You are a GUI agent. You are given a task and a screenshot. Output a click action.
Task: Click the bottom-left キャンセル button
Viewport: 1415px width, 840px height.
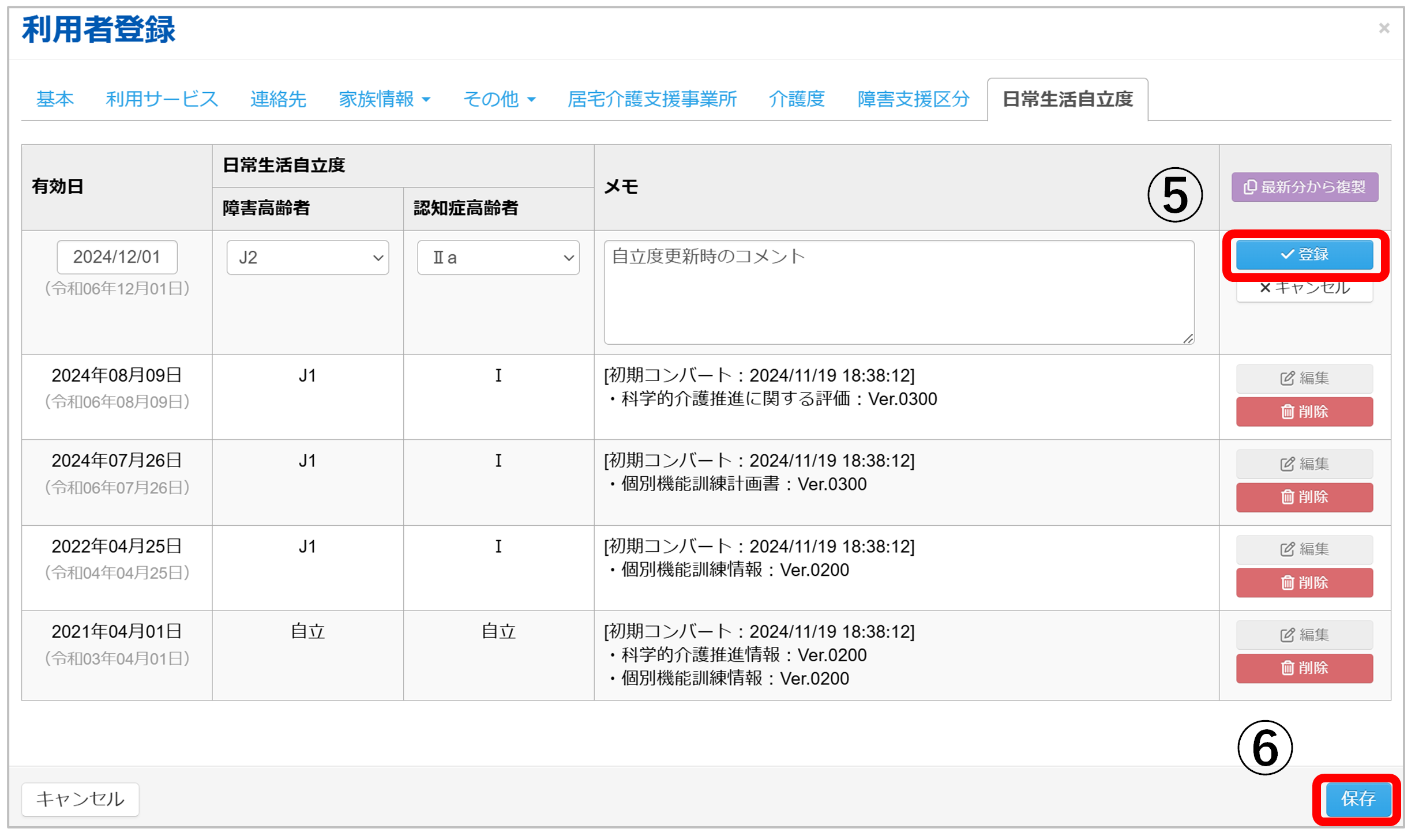(x=80, y=798)
